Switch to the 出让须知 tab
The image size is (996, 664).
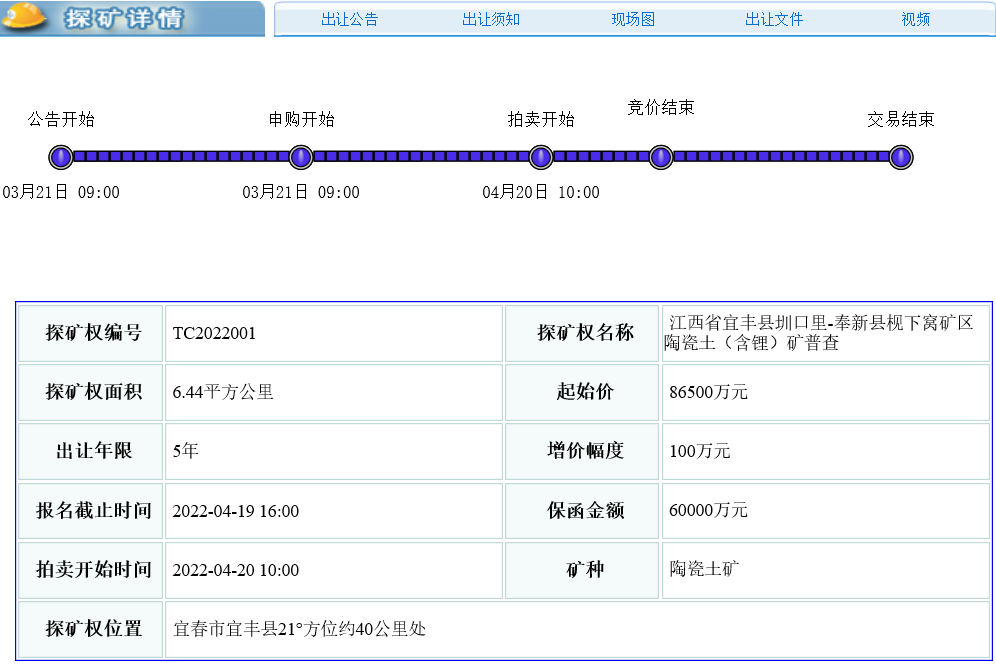(x=491, y=19)
